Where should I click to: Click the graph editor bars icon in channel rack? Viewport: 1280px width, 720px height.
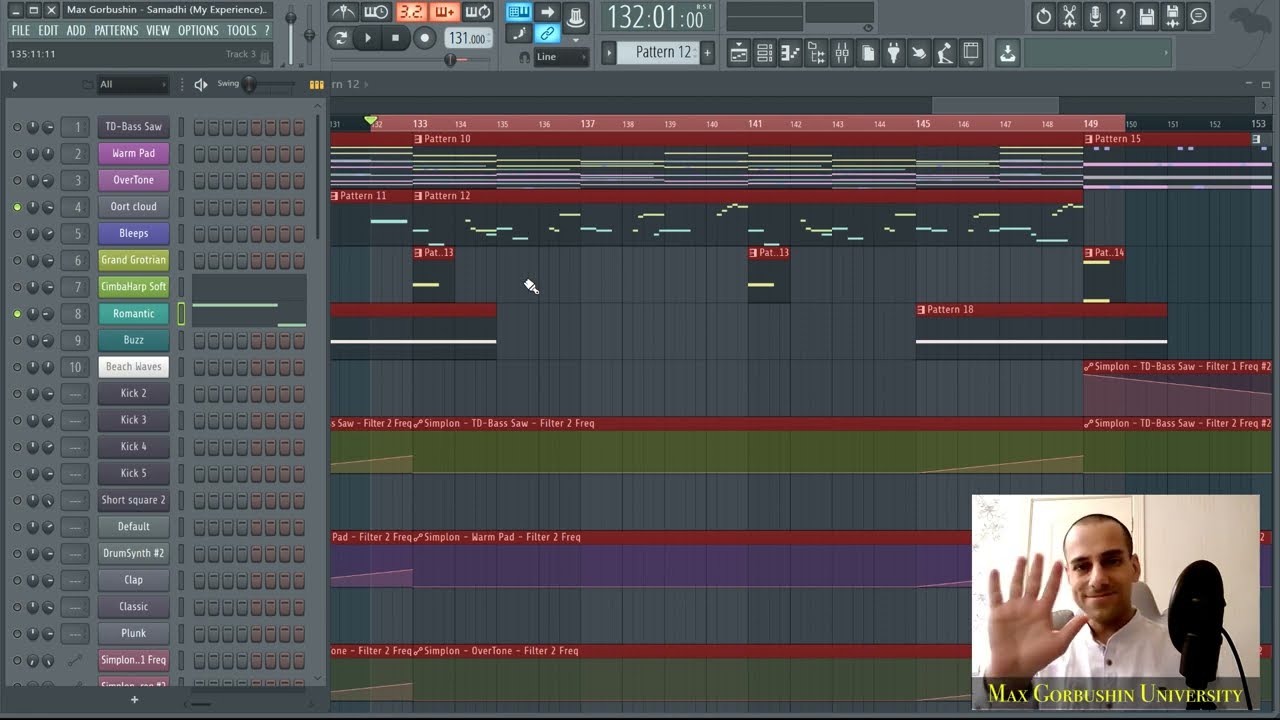[x=316, y=85]
